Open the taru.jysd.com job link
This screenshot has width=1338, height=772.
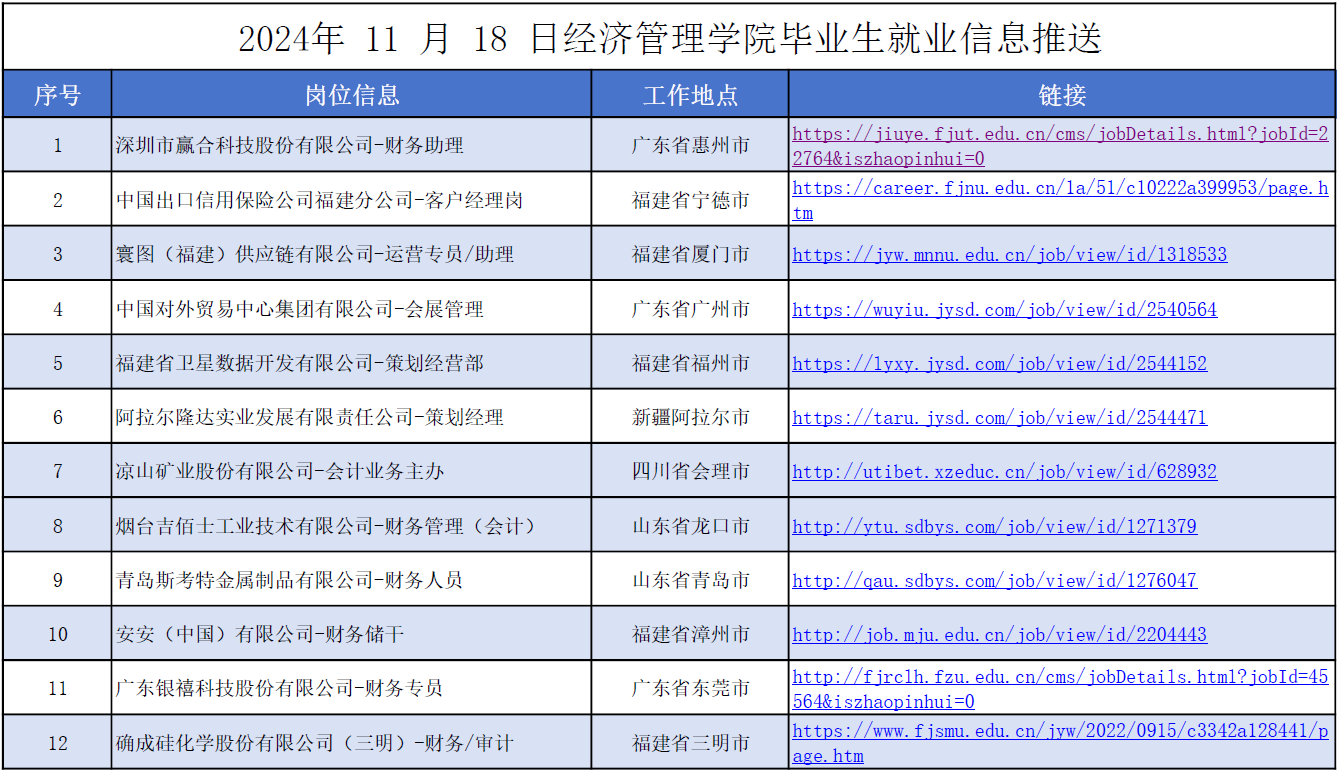[x=999, y=418]
